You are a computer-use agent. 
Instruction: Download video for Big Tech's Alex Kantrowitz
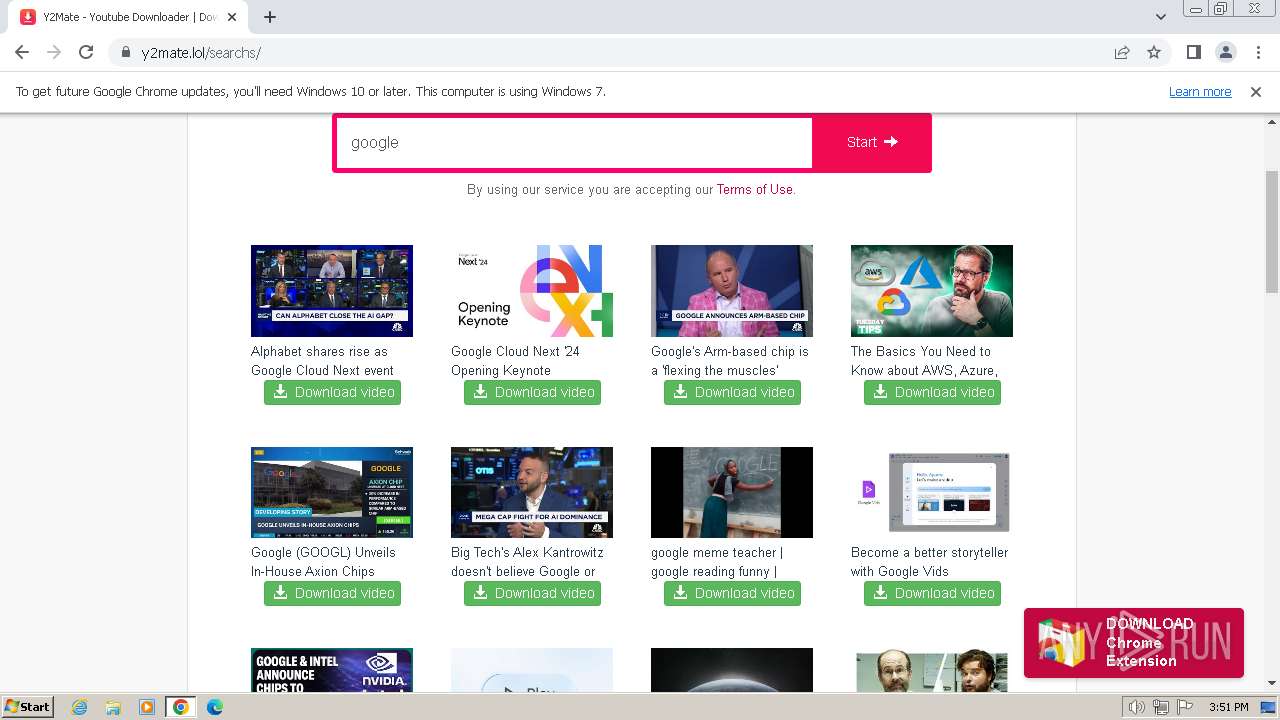[x=532, y=593]
